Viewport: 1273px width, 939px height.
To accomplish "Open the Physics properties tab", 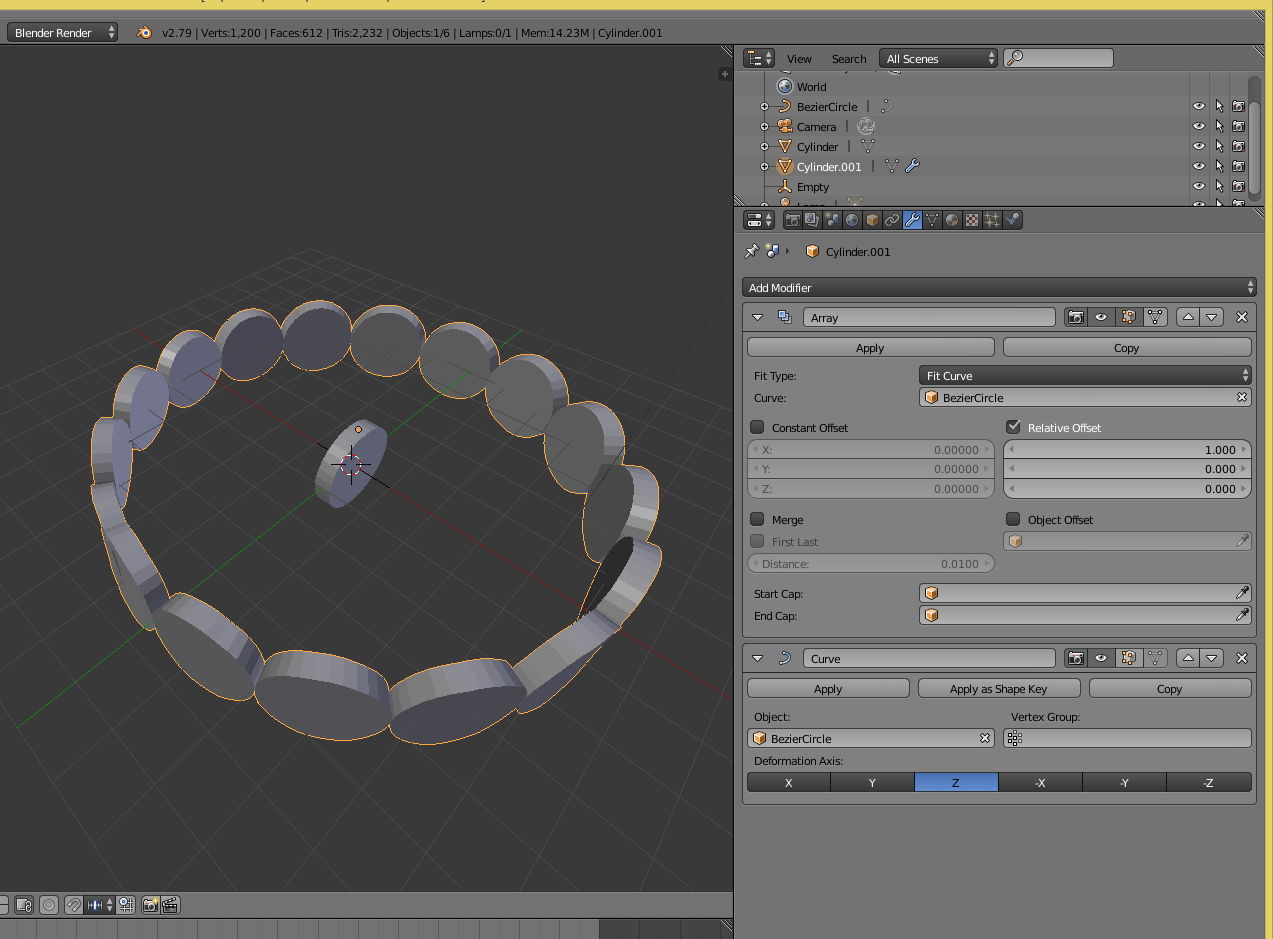I will tap(1012, 220).
